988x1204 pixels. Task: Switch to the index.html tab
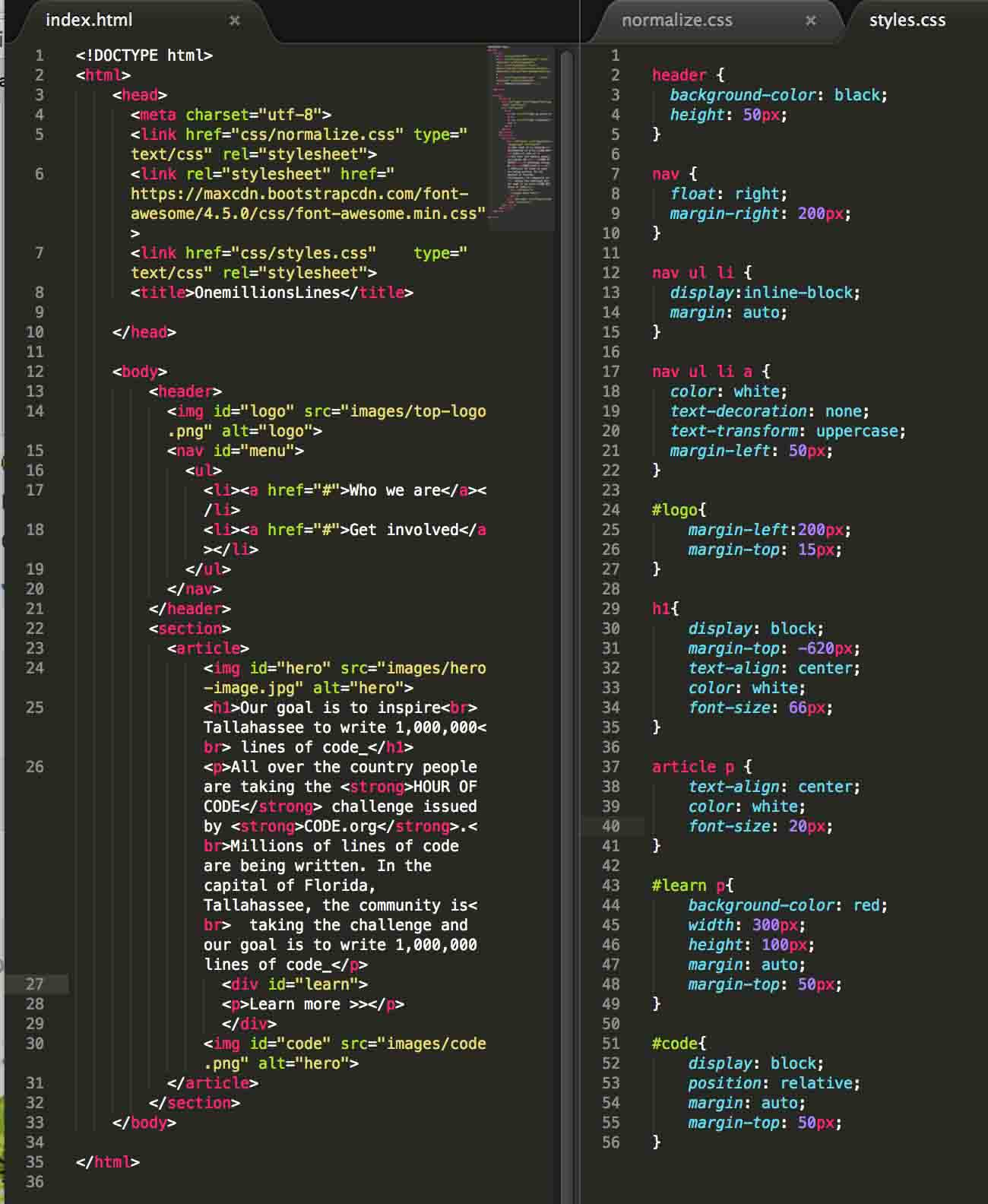pos(89,21)
